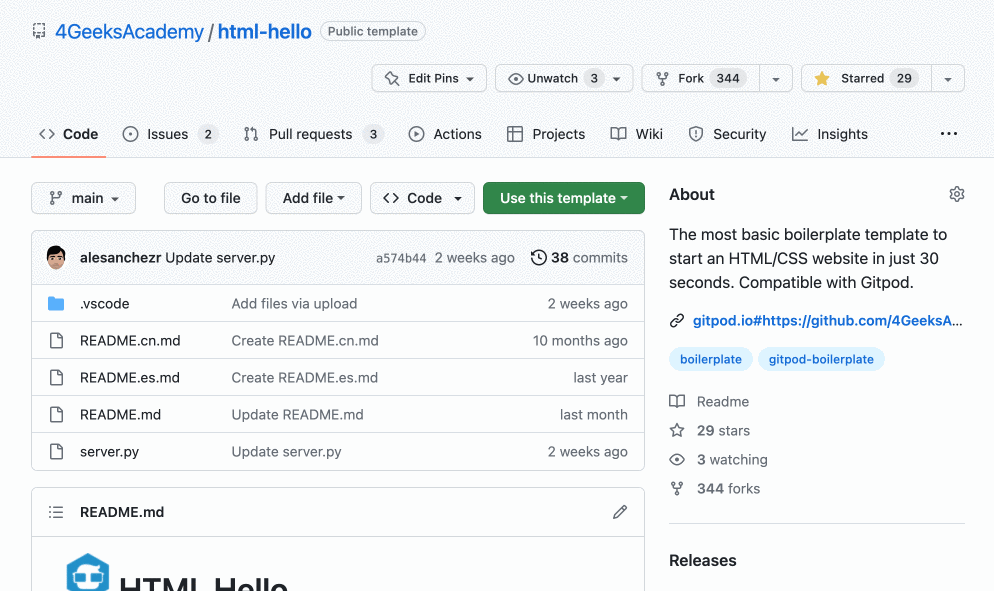Click the link chain icon beside gitpod URL
Screen dimensions: 994x591
click(x=677, y=321)
